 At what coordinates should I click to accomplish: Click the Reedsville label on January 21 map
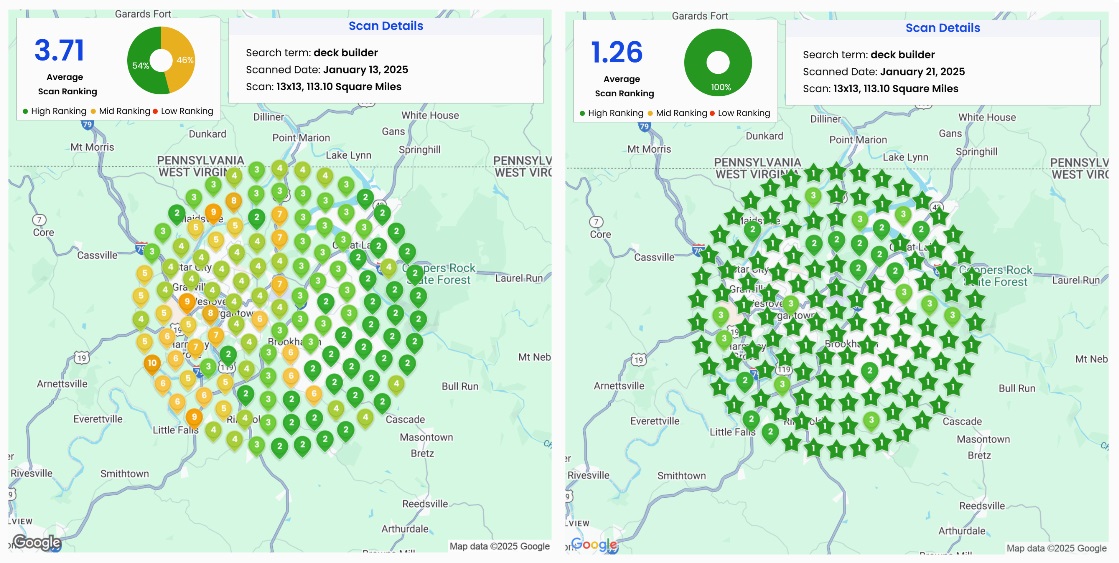tap(982, 505)
